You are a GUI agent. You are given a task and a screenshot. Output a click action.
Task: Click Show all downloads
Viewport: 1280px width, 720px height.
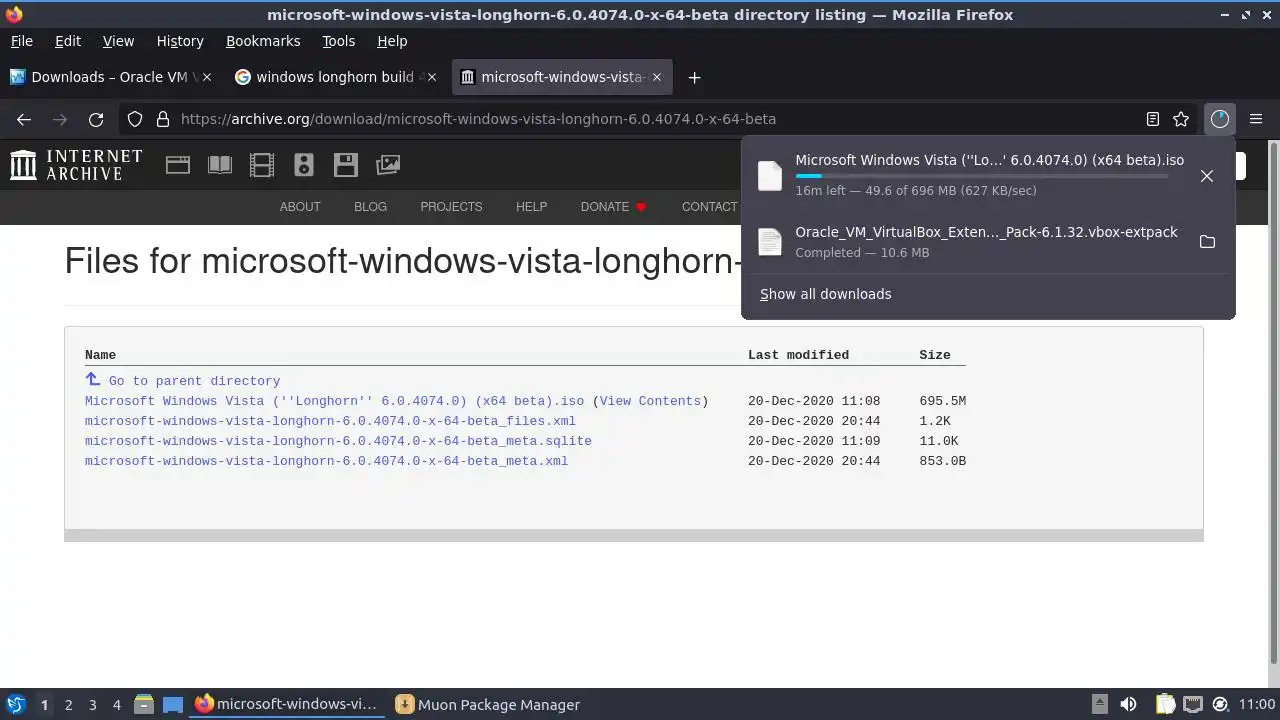click(x=825, y=294)
